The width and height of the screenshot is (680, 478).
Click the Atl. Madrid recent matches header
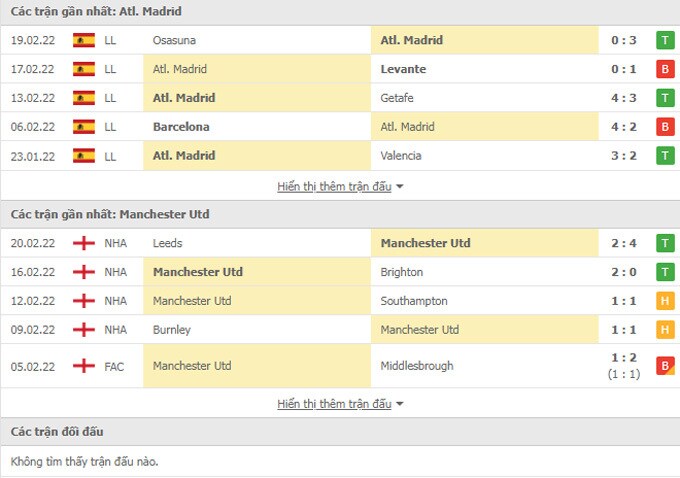coord(96,12)
